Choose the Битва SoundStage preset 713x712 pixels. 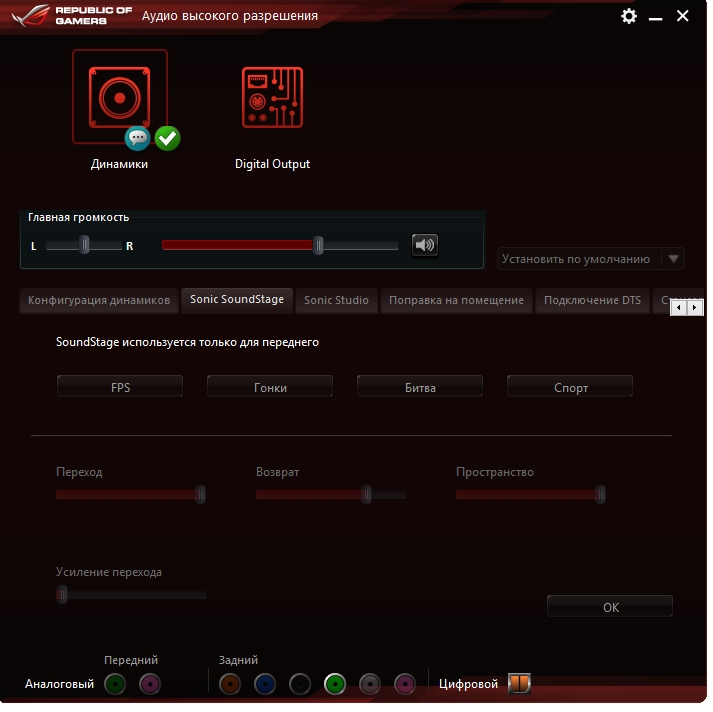coord(420,387)
